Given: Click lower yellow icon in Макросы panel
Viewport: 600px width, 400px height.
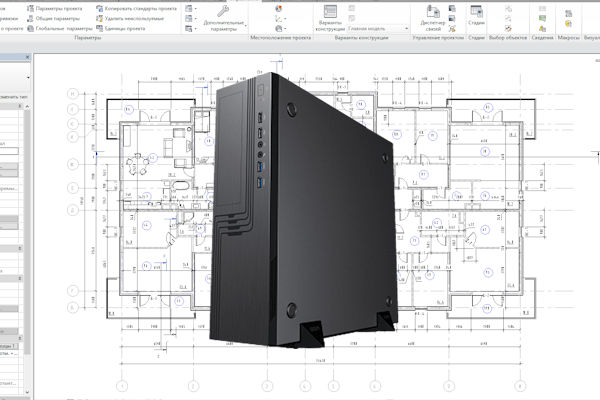Looking at the screenshot, I should tap(569, 24).
